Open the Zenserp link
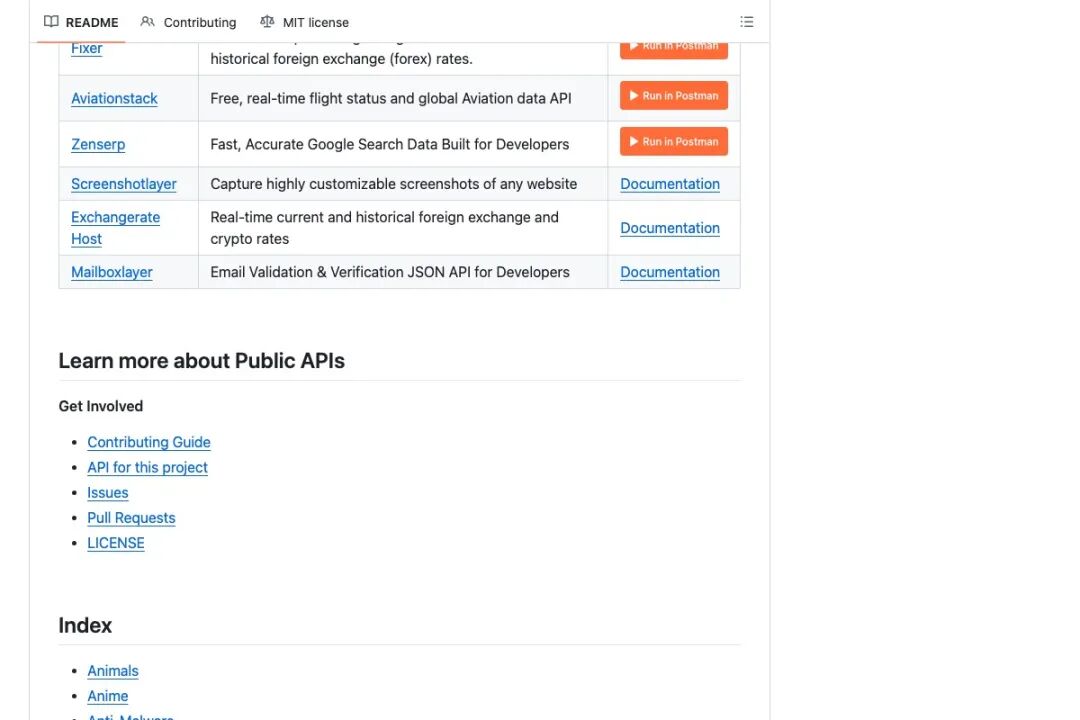The height and width of the screenshot is (720, 1080). [x=98, y=145]
